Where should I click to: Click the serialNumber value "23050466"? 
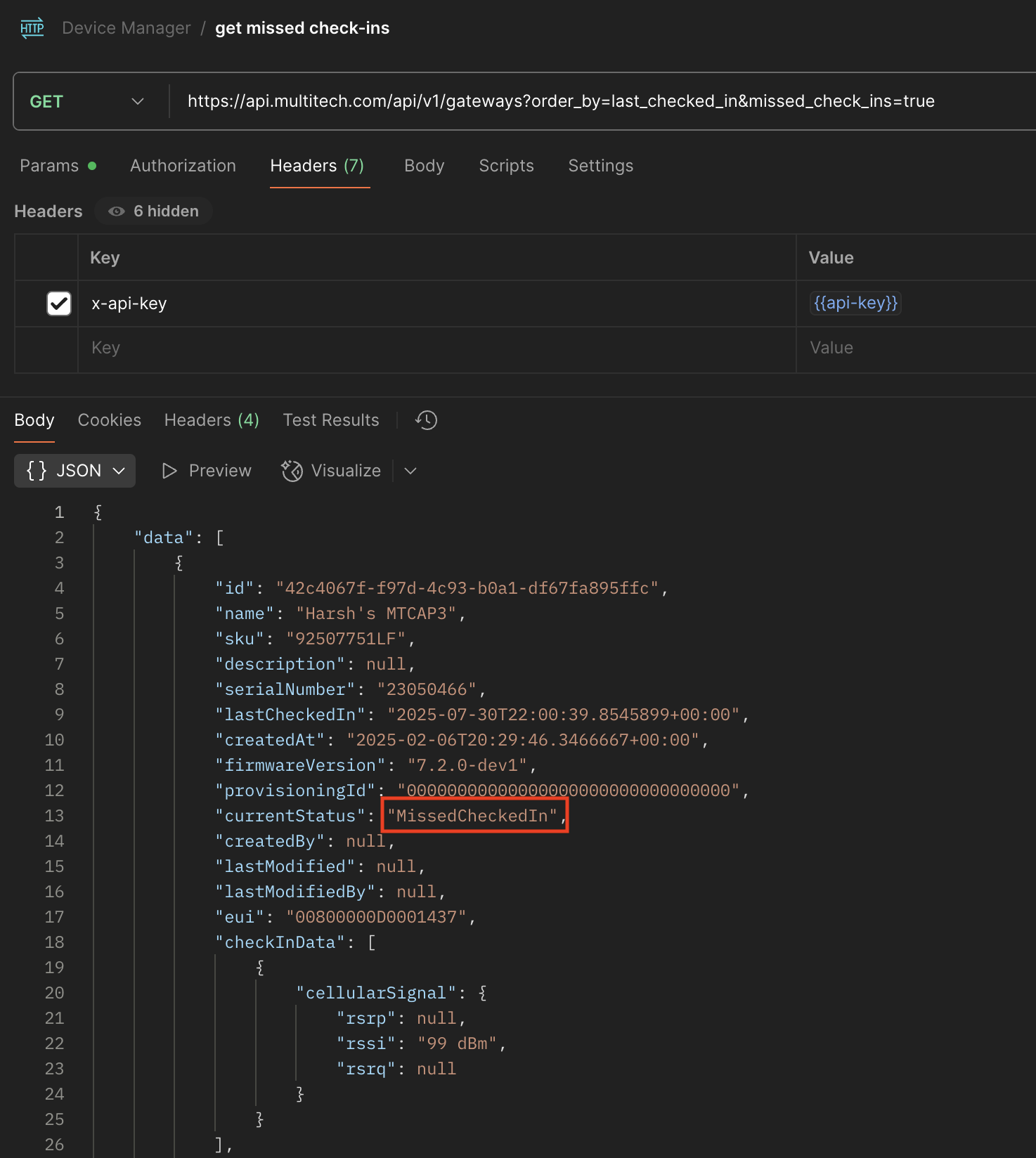[427, 689]
